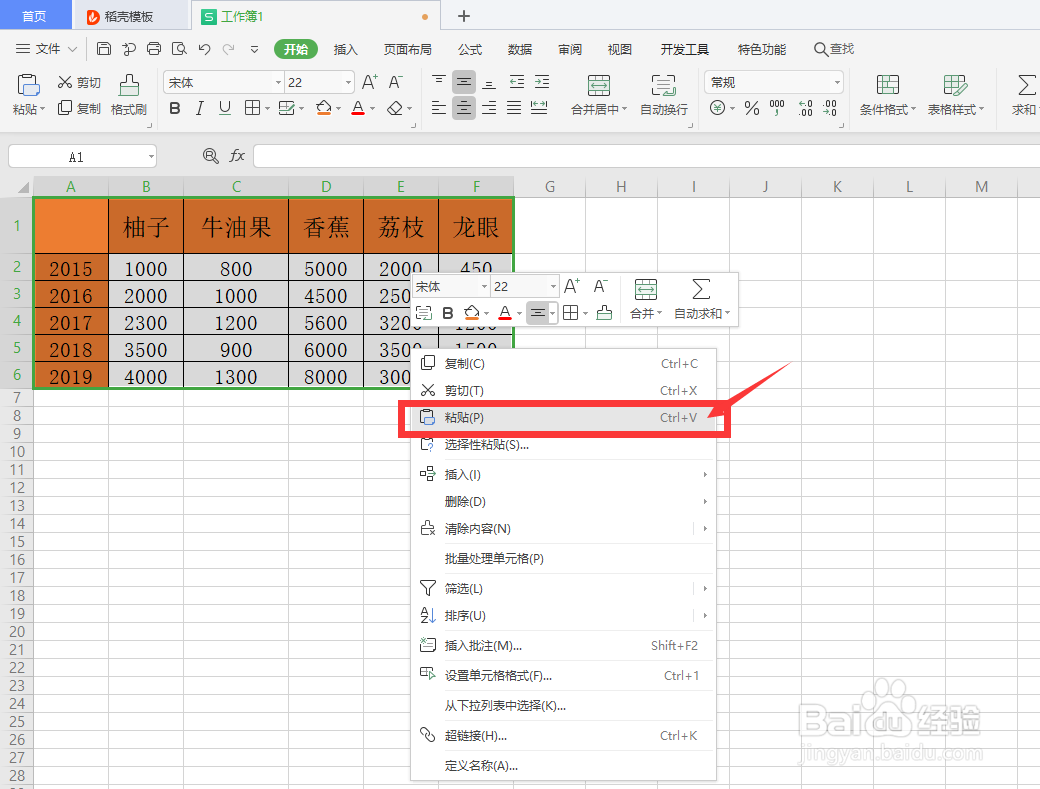1040x789 pixels.
Task: Choose 选择性粘贴(S) in context menu
Action: pyautogui.click(x=564, y=445)
